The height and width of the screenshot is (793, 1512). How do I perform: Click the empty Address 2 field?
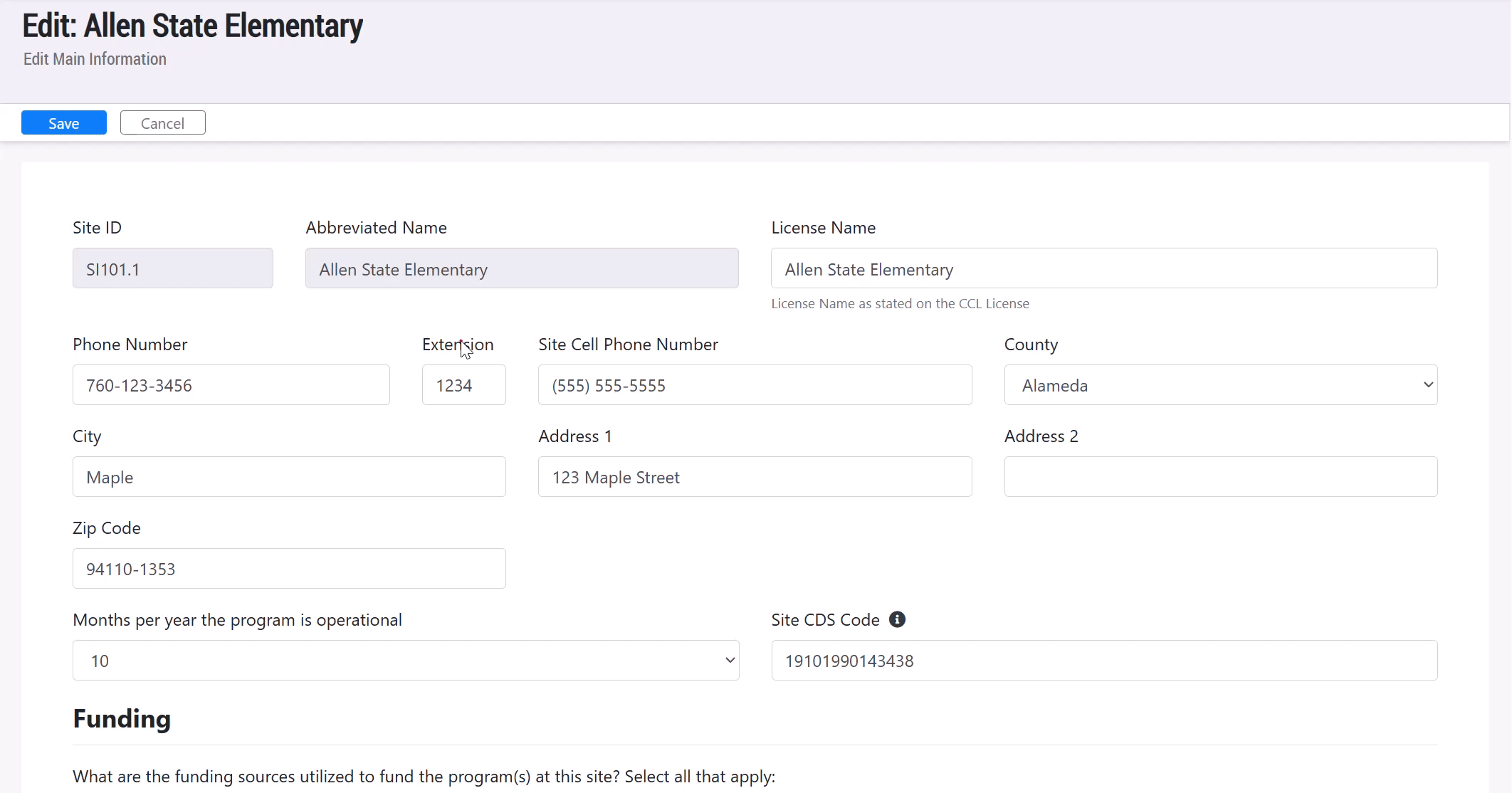click(x=1220, y=477)
